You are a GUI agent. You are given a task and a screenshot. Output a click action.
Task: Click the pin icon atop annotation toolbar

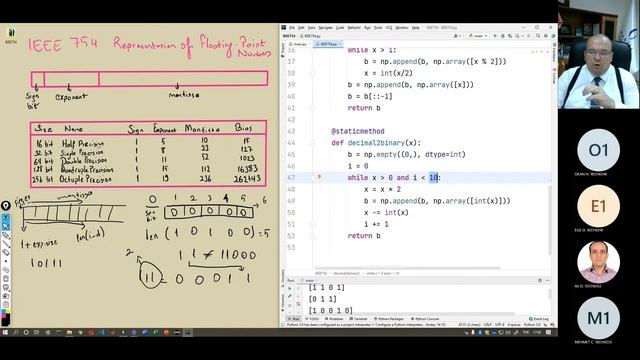(x=6, y=206)
